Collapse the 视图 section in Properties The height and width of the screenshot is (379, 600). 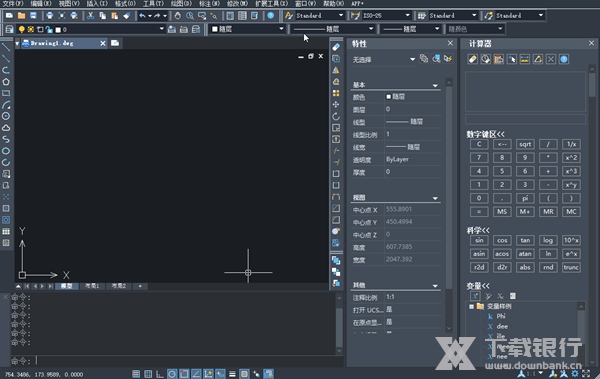[x=435, y=198]
